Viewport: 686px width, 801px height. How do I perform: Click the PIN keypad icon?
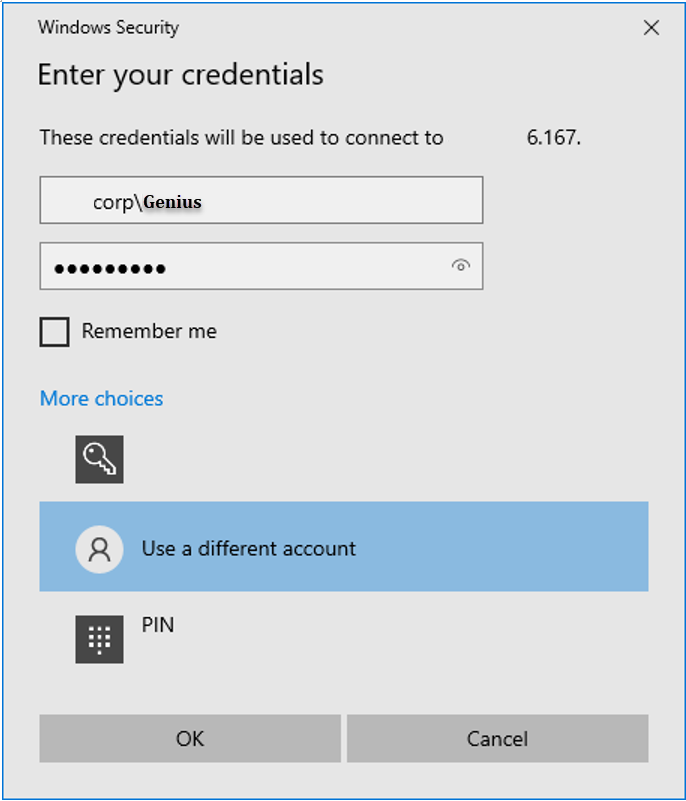[x=99, y=639]
